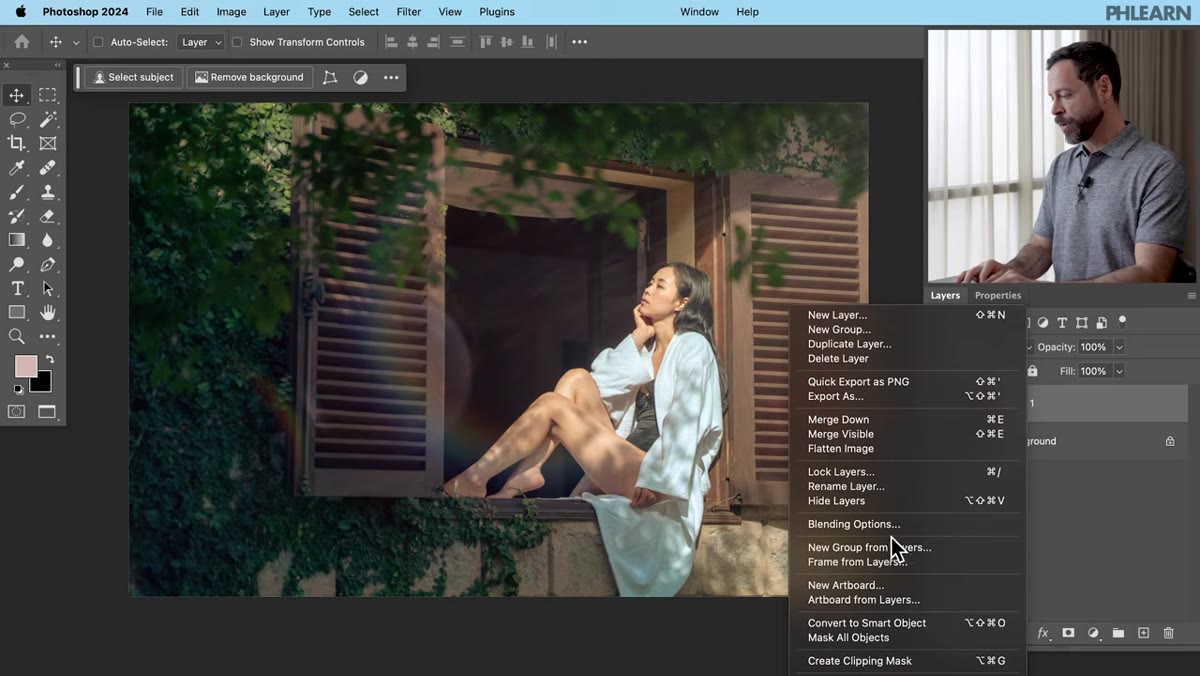
Task: Select the Path Selection tool
Action: (x=47, y=289)
